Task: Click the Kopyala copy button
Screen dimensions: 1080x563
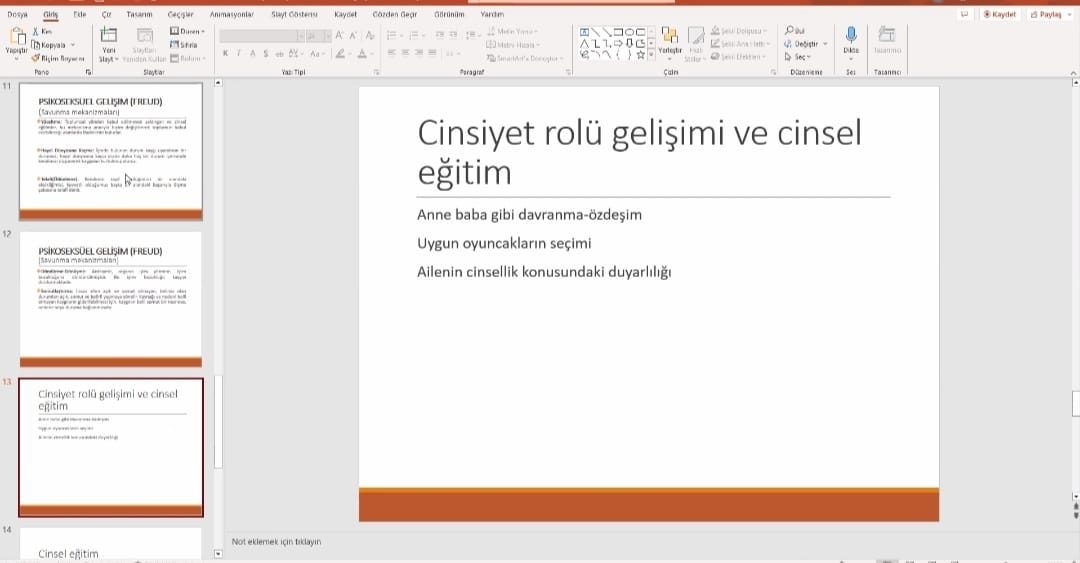Action: coord(48,45)
